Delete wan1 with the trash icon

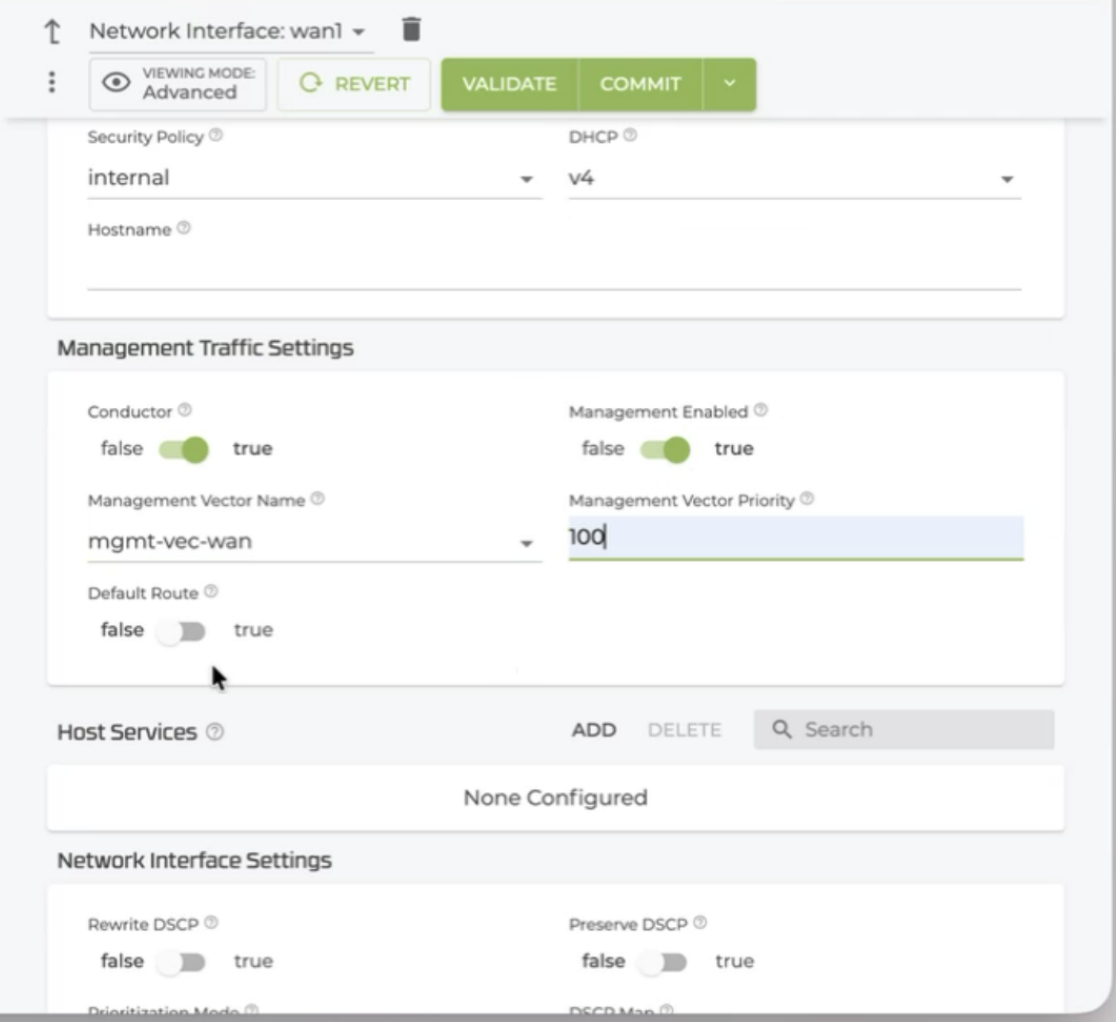(x=411, y=29)
